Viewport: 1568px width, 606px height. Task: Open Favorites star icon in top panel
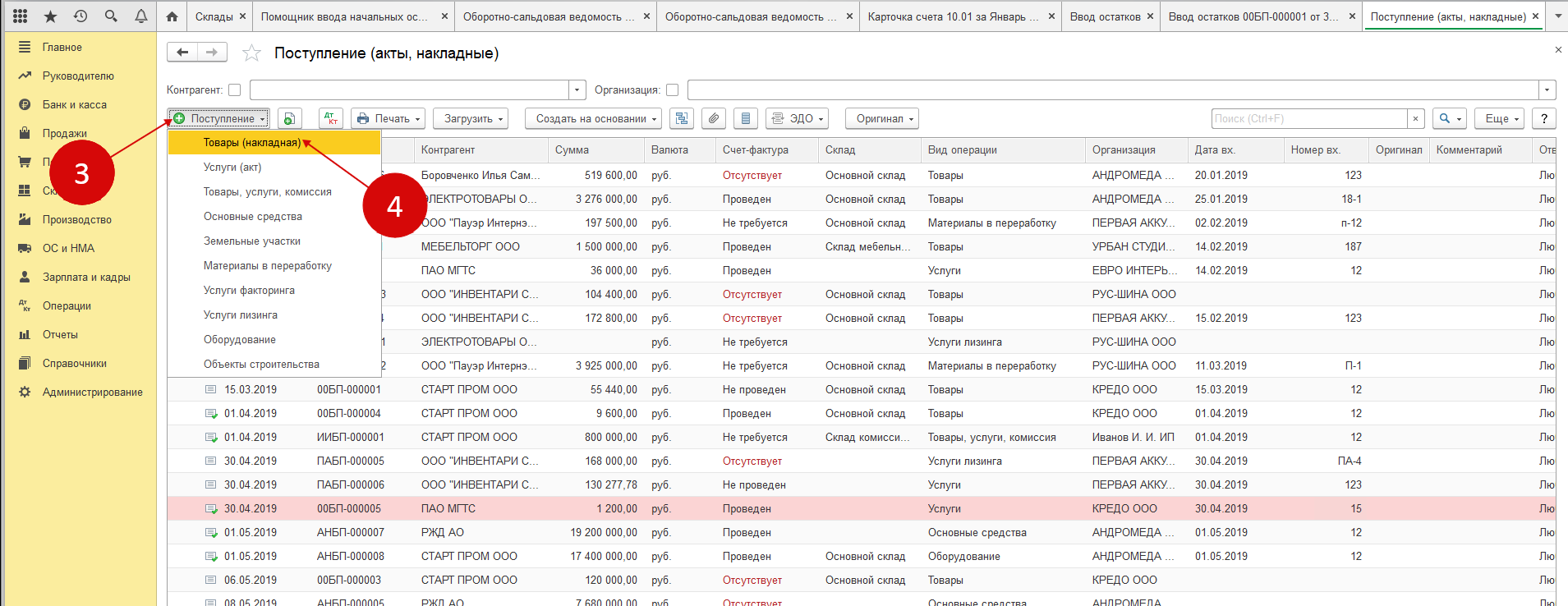pos(51,16)
